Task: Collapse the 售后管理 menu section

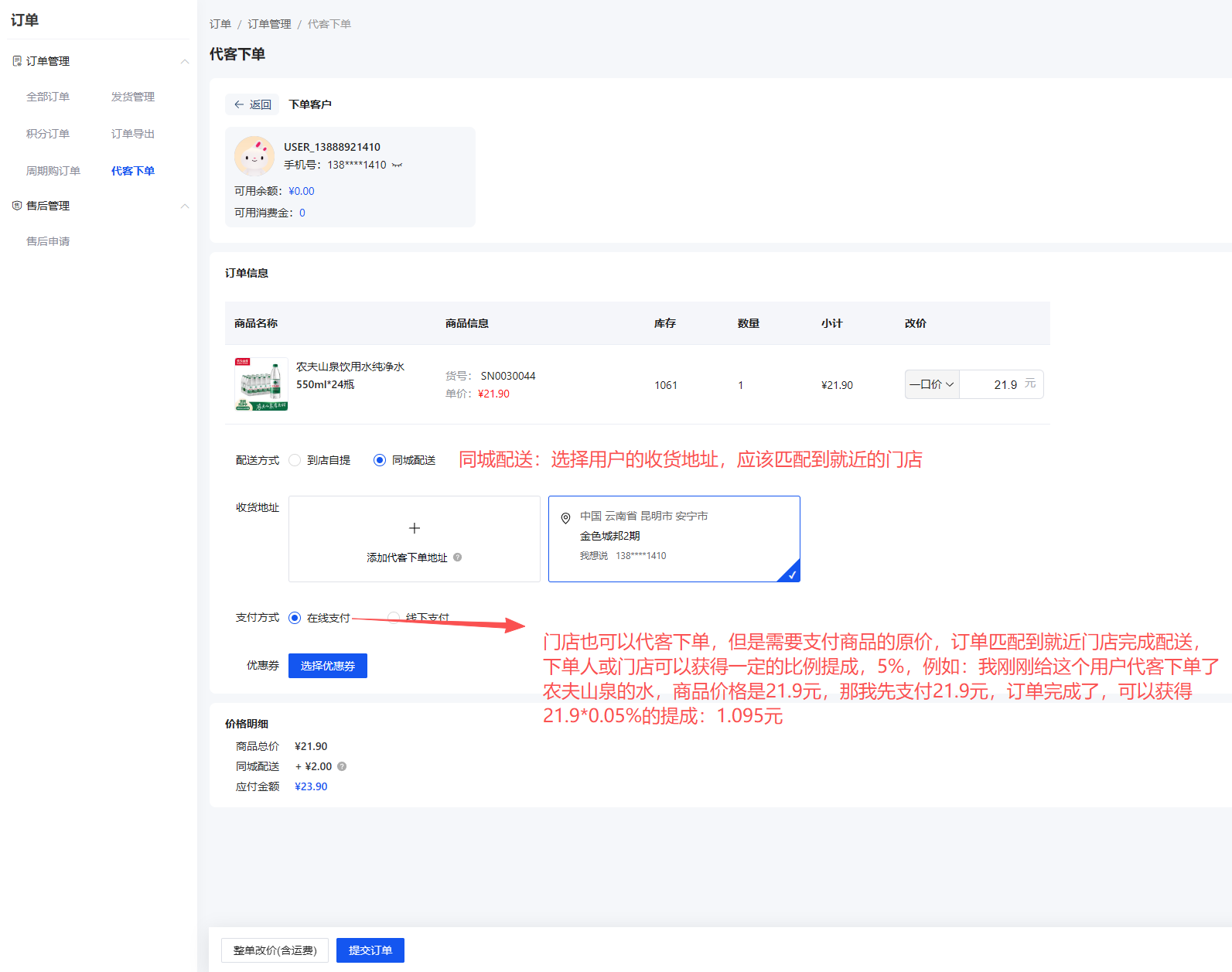Action: click(x=184, y=206)
